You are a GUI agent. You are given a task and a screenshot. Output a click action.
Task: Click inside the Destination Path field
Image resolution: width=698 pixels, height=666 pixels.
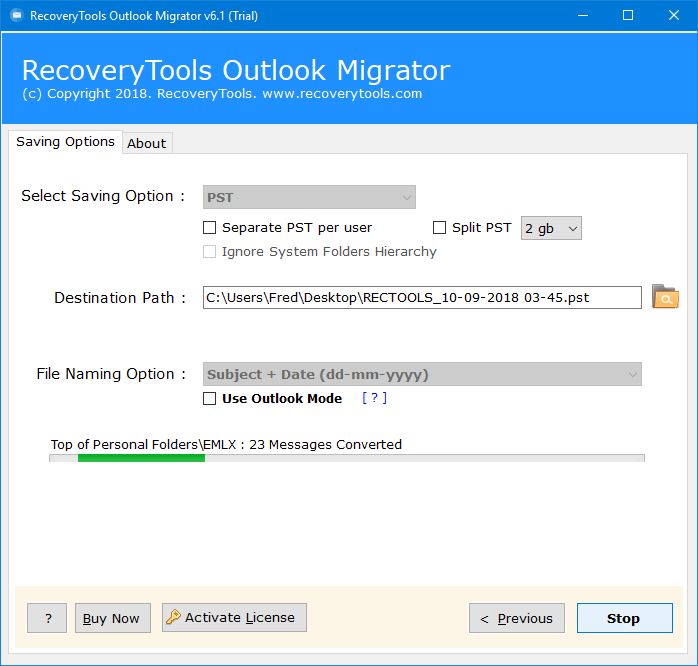(422, 297)
